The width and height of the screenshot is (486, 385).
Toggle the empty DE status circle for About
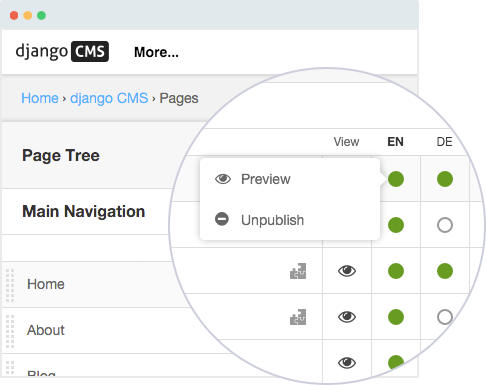[445, 317]
